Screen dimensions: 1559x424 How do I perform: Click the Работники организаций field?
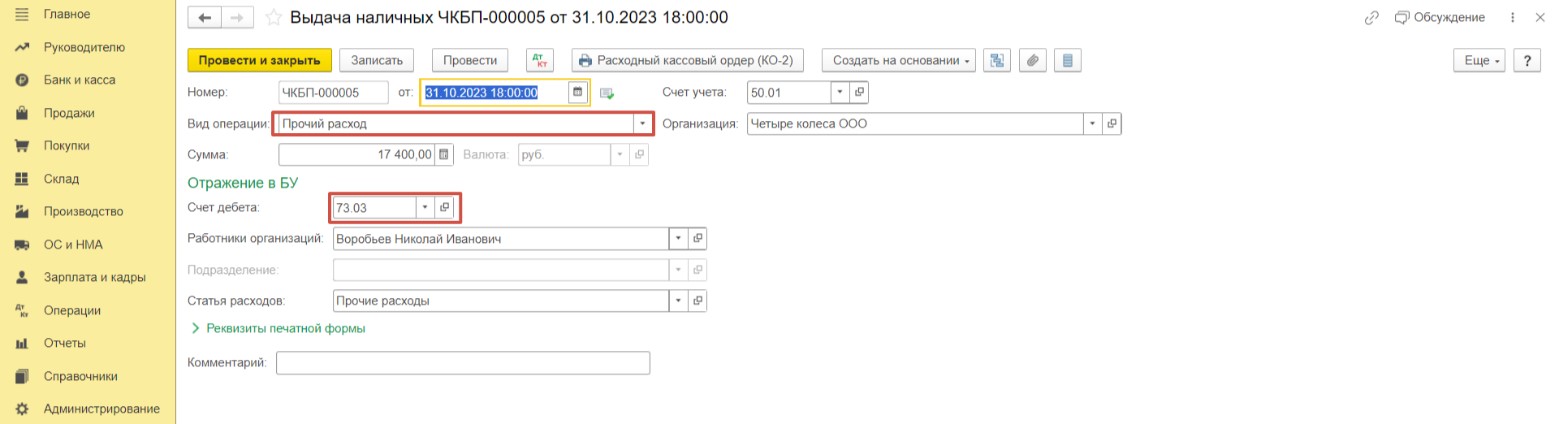coord(500,240)
